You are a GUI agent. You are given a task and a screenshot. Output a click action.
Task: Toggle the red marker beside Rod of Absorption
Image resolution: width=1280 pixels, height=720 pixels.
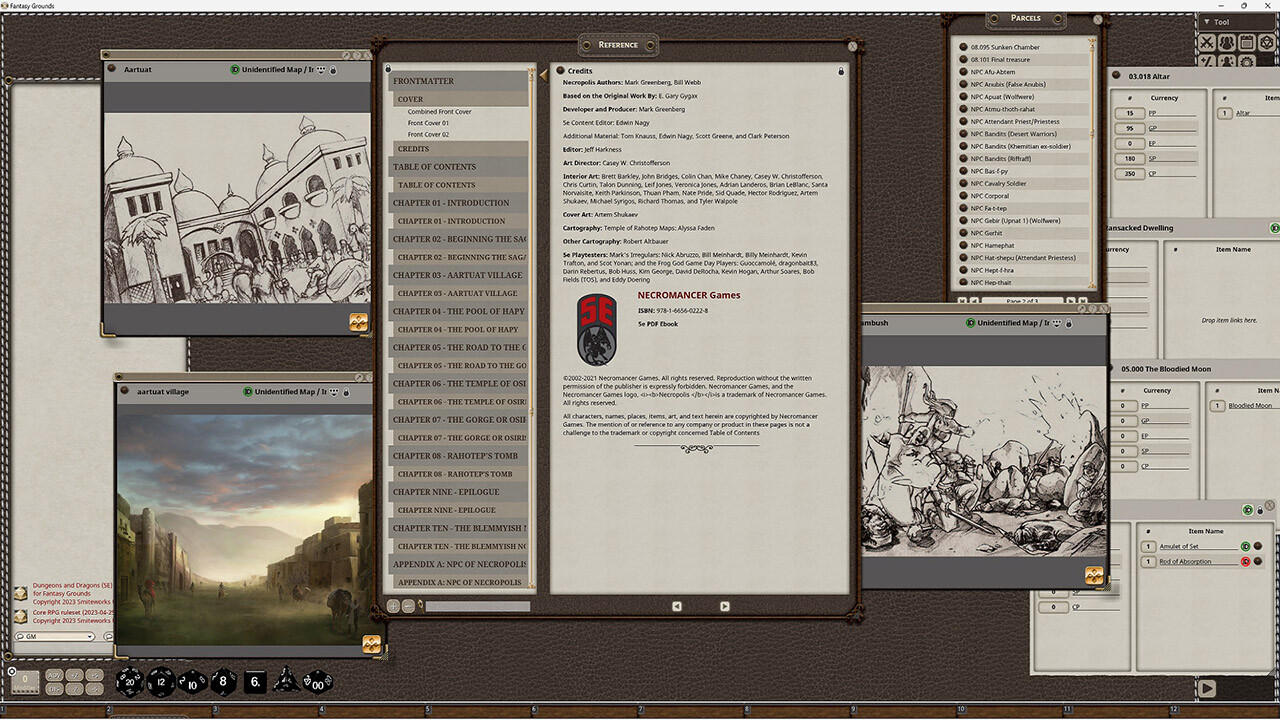tap(1245, 562)
